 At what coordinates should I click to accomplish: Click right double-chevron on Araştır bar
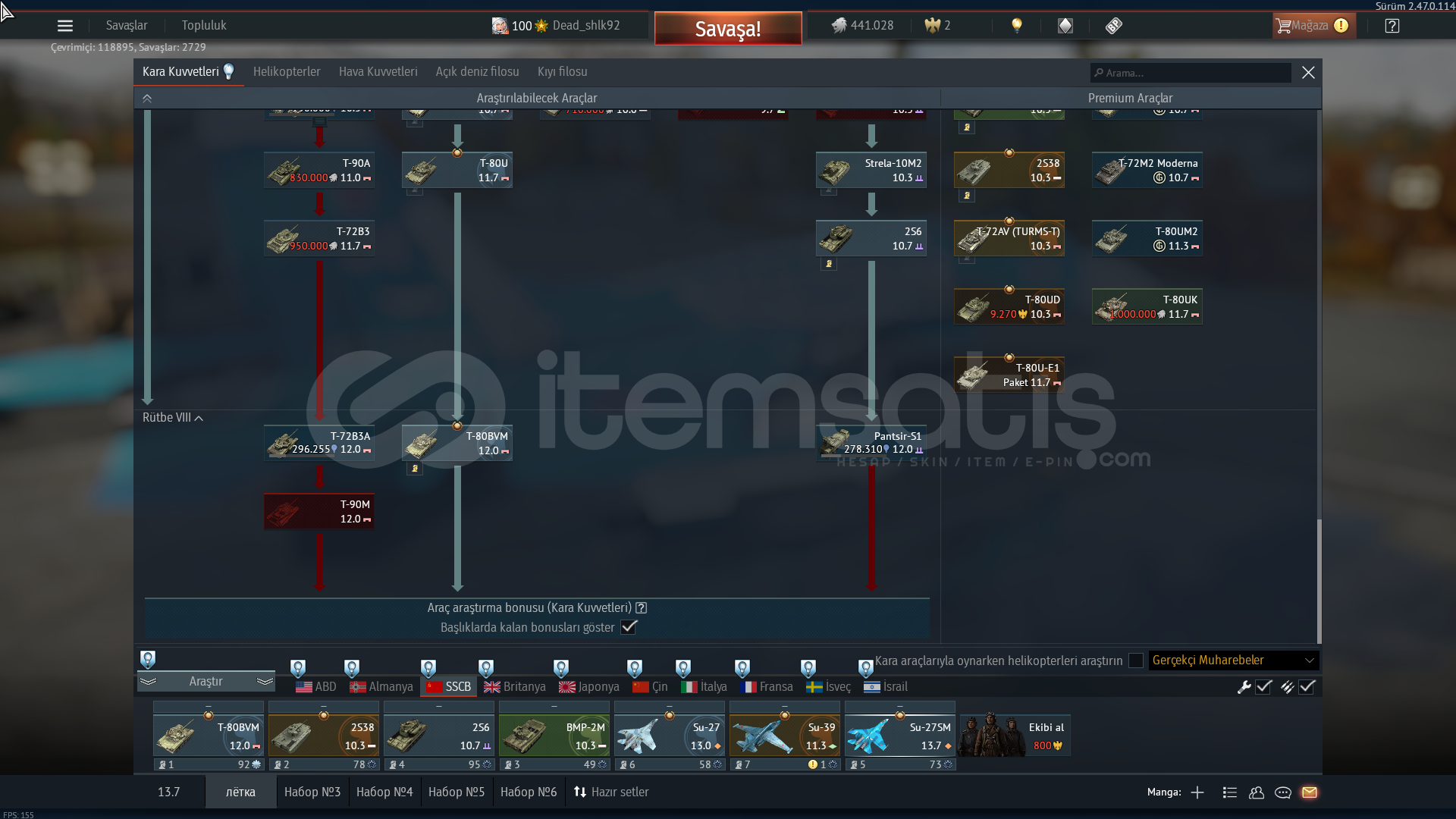point(265,682)
